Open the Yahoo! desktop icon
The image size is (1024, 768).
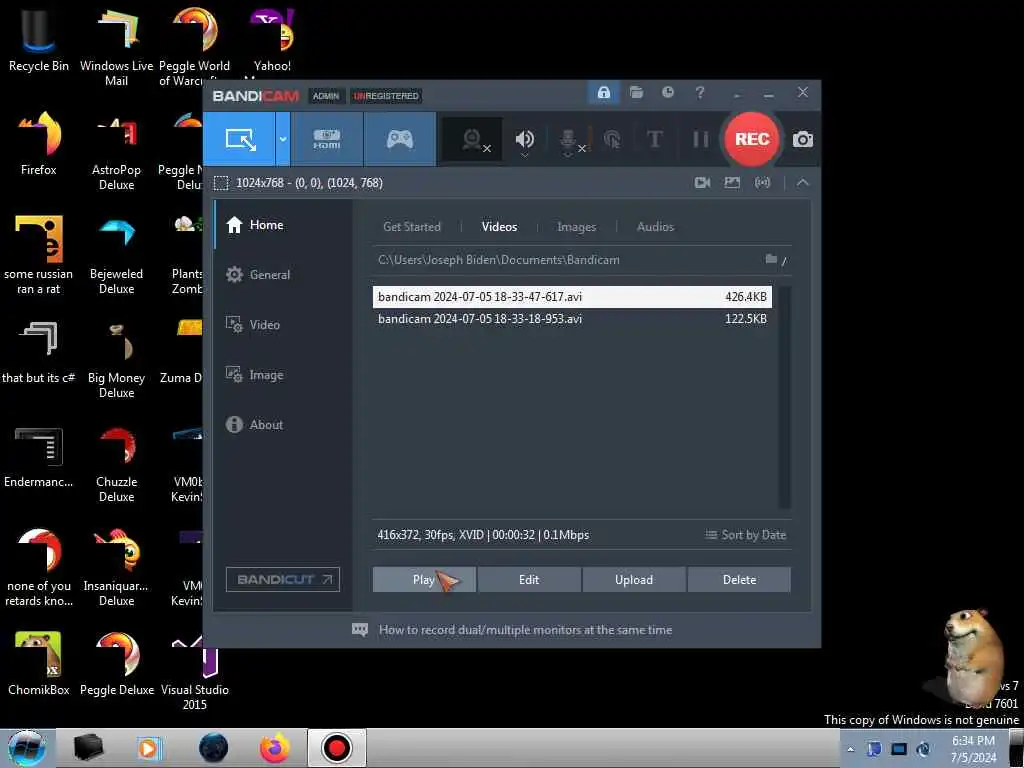272,39
